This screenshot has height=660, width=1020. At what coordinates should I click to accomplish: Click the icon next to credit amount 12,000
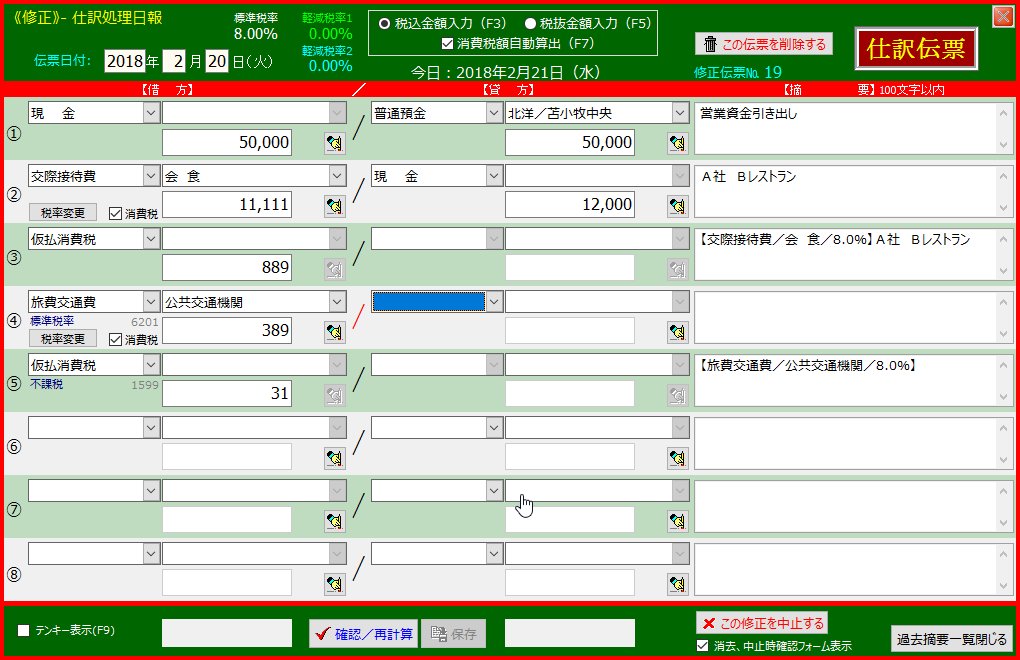point(678,206)
